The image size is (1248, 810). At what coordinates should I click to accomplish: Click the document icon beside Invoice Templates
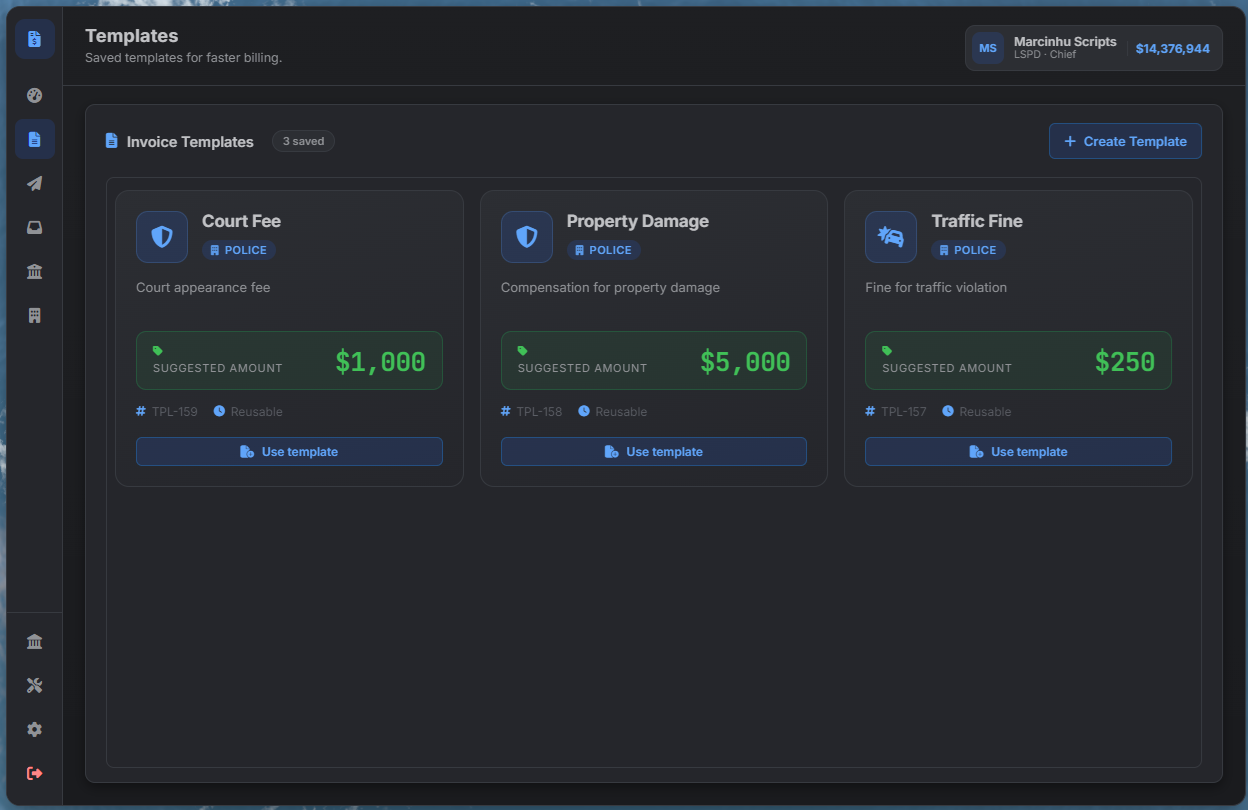[112, 141]
